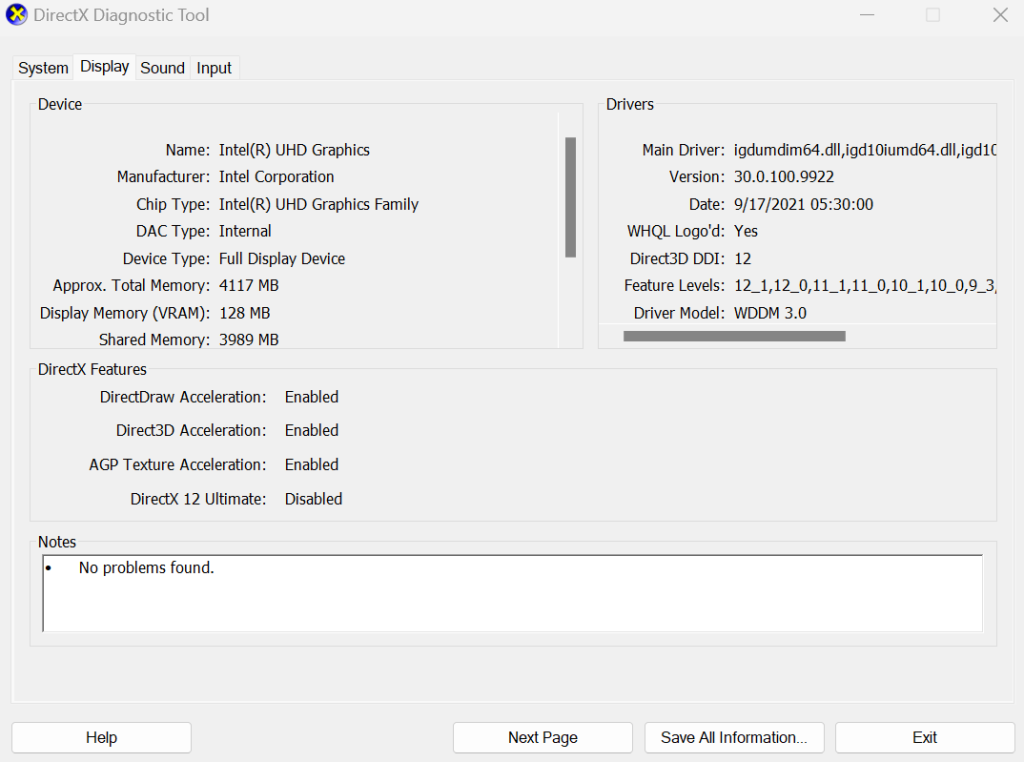Viewport: 1024px width, 762px height.
Task: Click the Next Page button
Action: [542, 737]
